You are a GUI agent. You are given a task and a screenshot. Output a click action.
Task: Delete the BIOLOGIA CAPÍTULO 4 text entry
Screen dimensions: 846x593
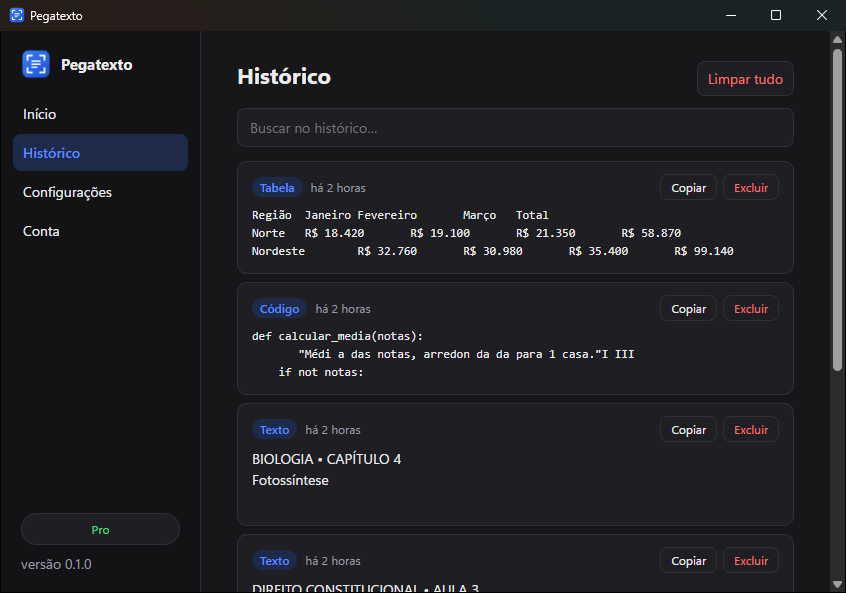point(751,430)
